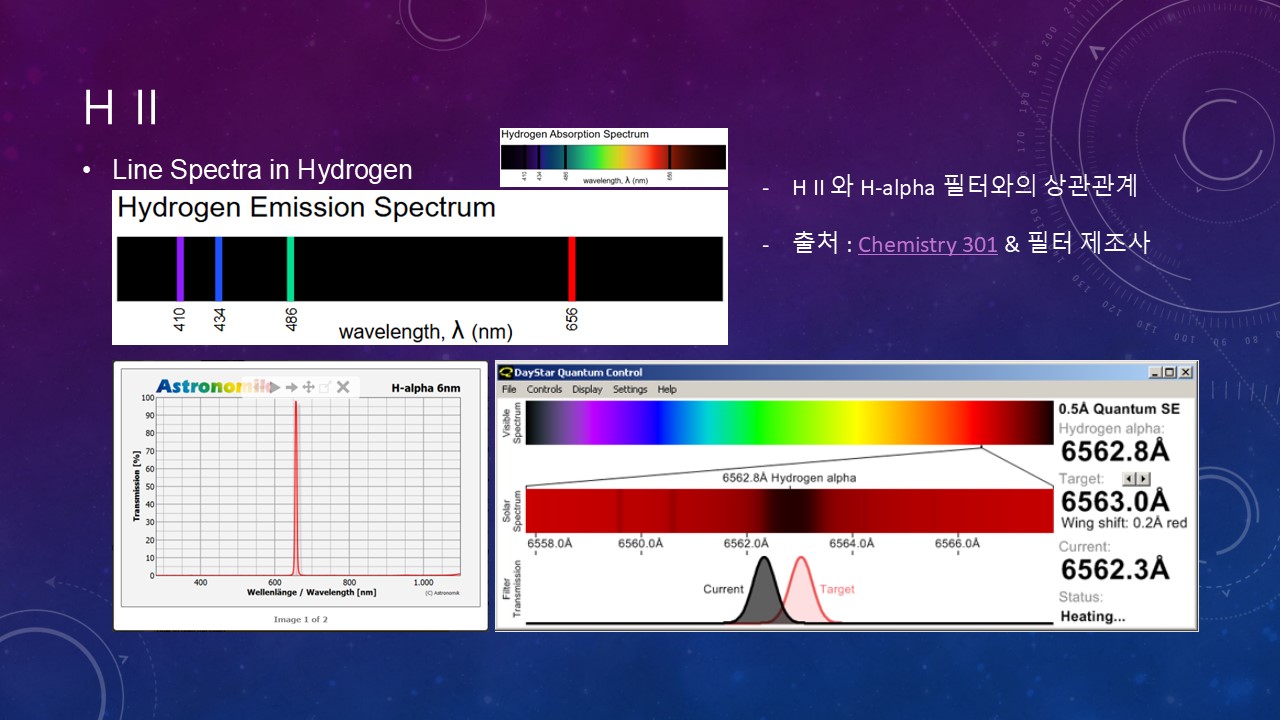Click the 'Image 1 of 2' caption
The width and height of the screenshot is (1280, 720).
[x=301, y=619]
